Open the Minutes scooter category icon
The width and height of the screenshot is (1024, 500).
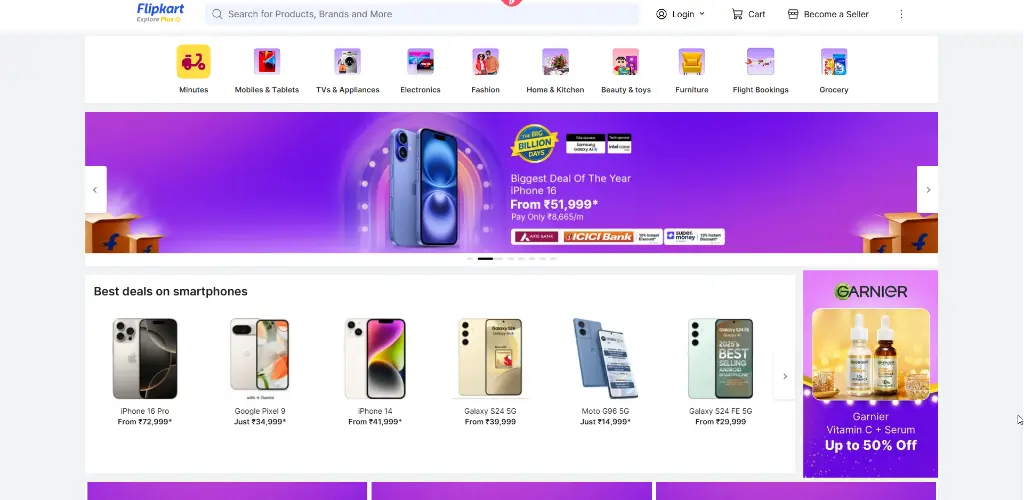coord(193,61)
